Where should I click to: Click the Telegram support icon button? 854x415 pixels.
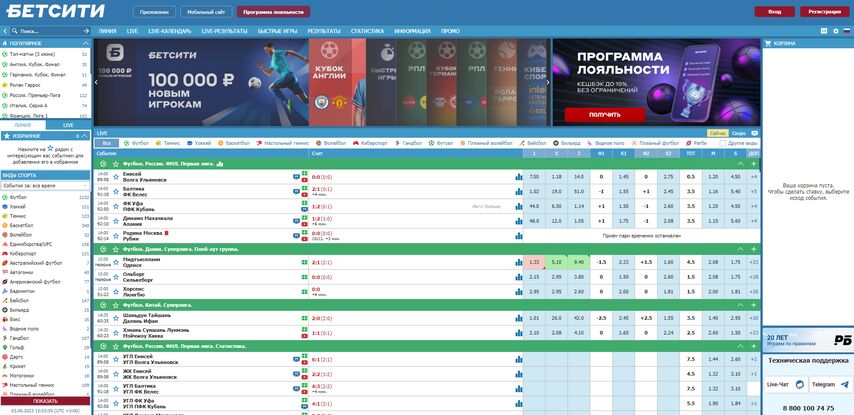click(x=831, y=385)
